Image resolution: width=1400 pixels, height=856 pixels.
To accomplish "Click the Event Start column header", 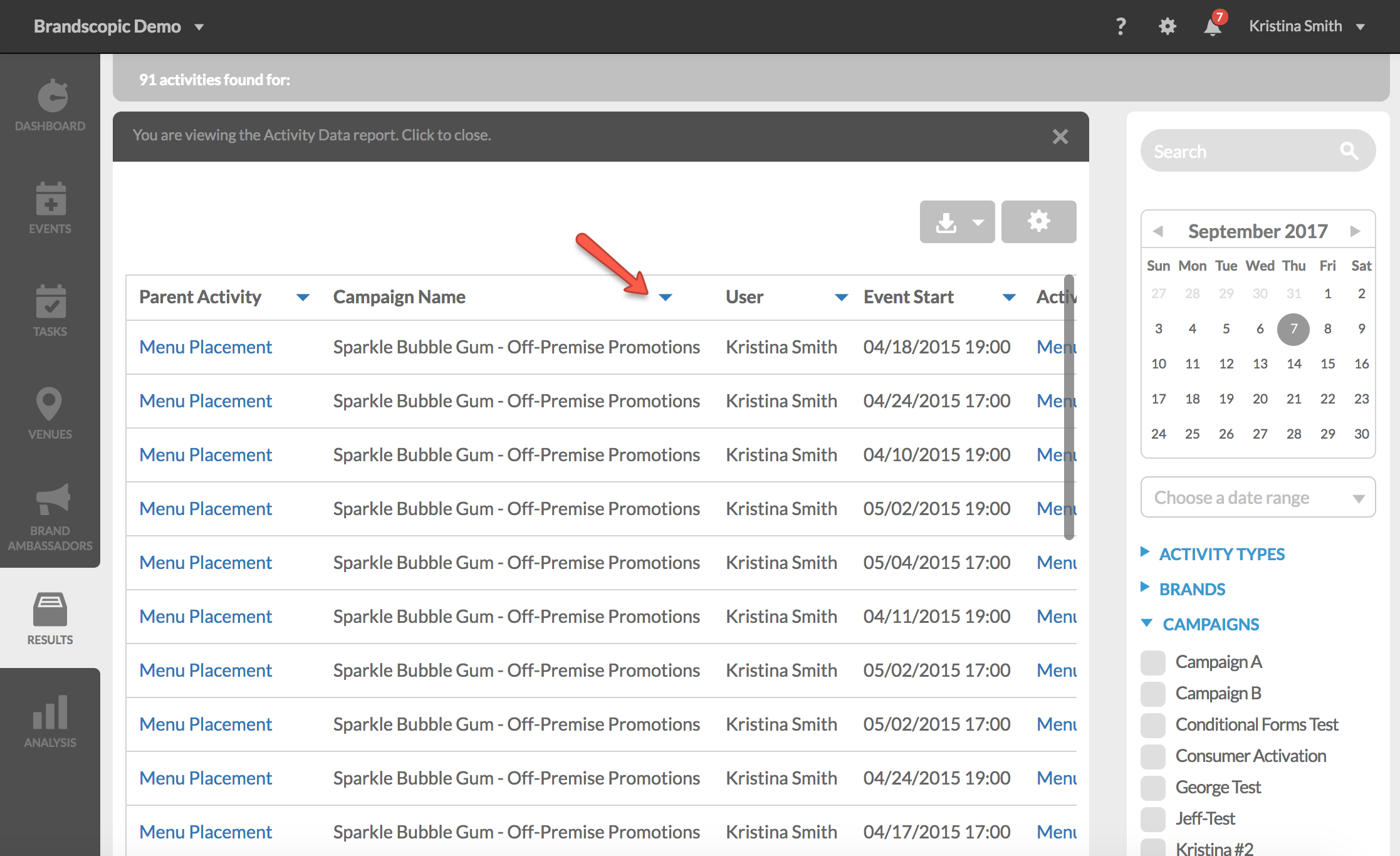I will pos(909,297).
